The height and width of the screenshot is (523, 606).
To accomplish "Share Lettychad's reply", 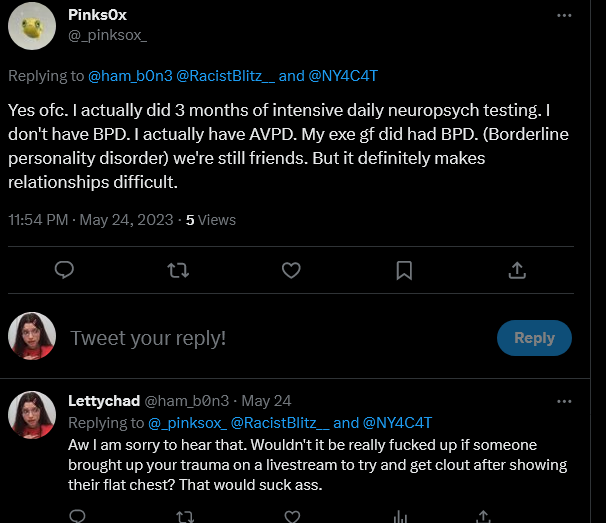I will (x=483, y=517).
